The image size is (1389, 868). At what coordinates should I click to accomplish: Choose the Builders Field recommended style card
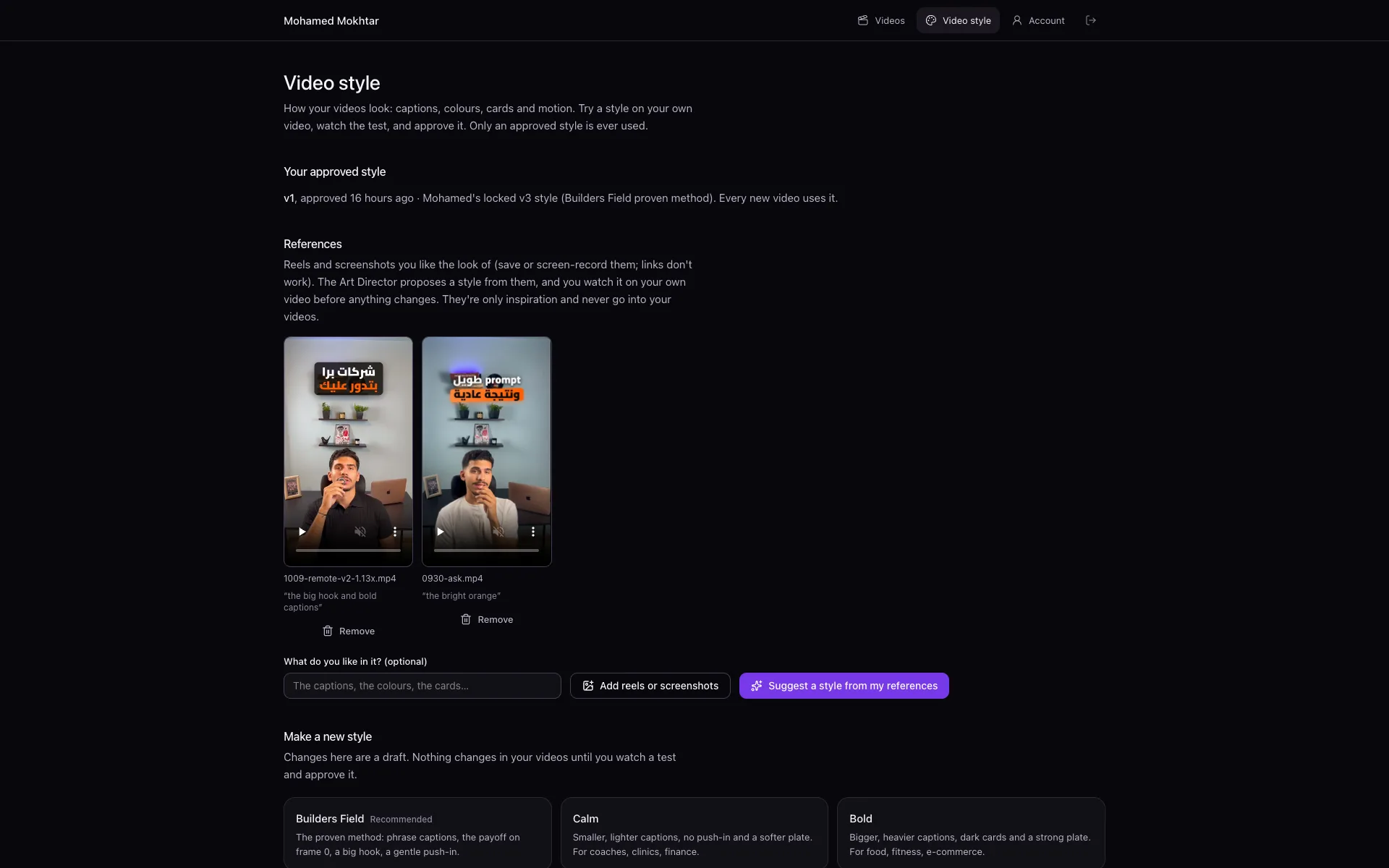[417, 833]
